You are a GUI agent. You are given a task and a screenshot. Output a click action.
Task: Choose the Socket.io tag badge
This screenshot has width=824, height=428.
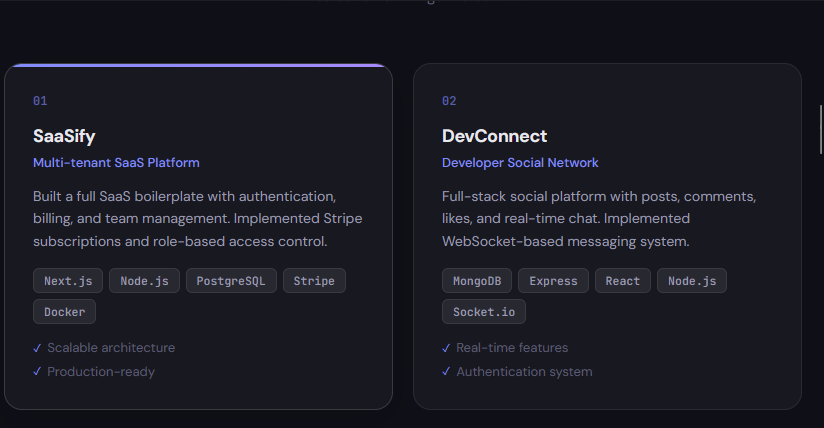click(x=484, y=312)
